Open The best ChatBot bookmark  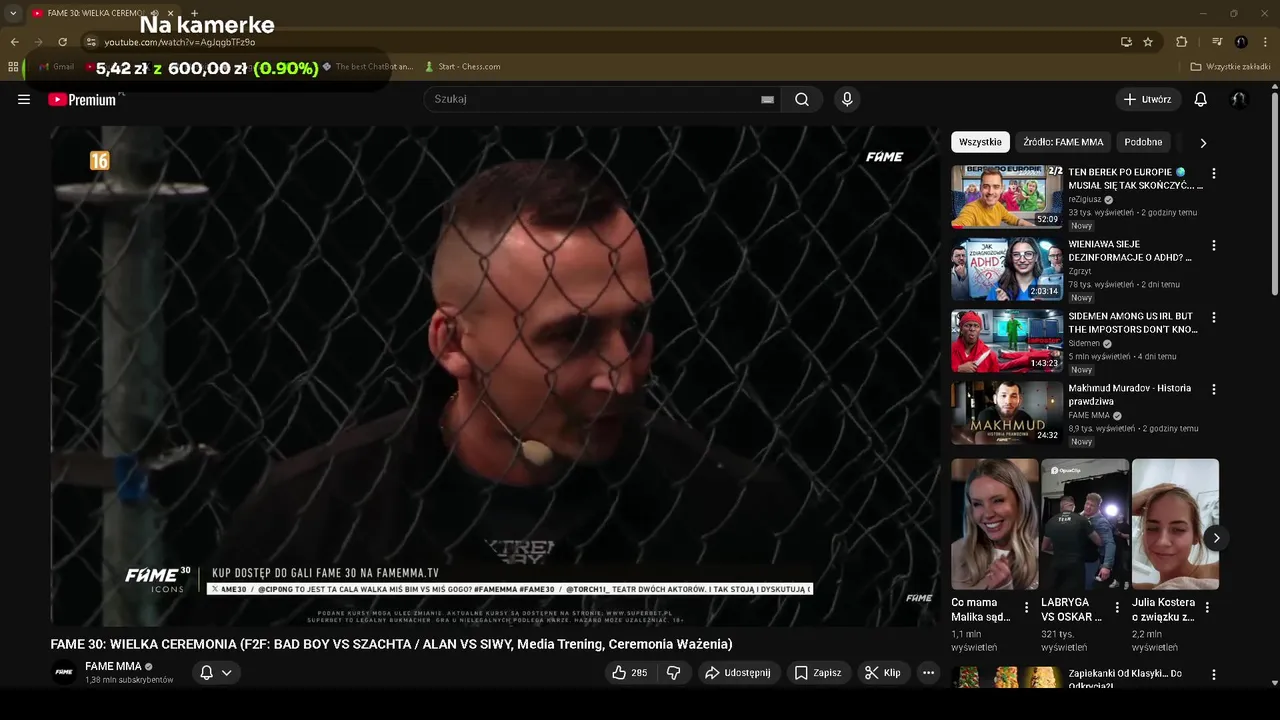click(367, 67)
